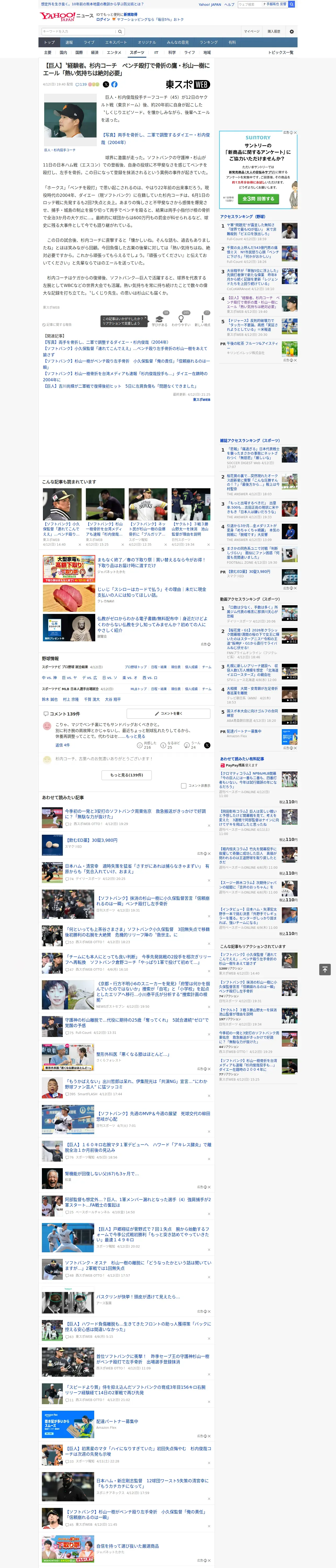Open the オリジナル navigation tab
Viewport: 336px width, 1568px height.
click(147, 43)
